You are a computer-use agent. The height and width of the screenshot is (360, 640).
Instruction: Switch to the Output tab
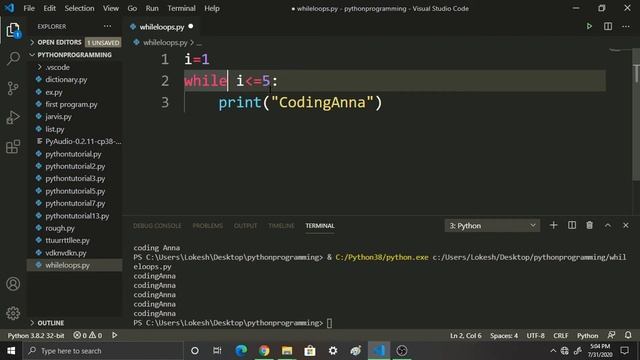click(x=245, y=226)
